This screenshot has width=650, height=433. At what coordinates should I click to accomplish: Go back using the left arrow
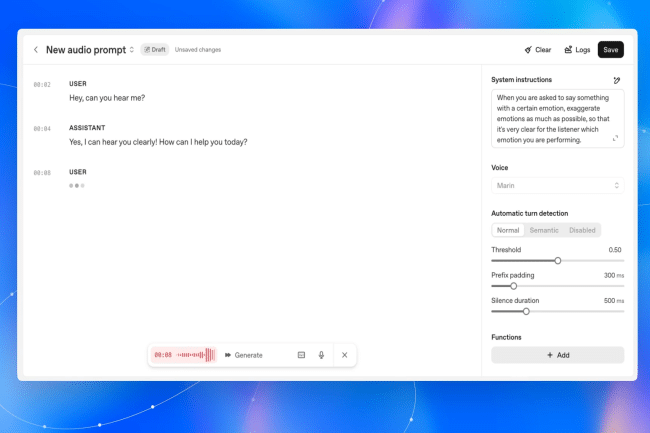[x=36, y=50]
